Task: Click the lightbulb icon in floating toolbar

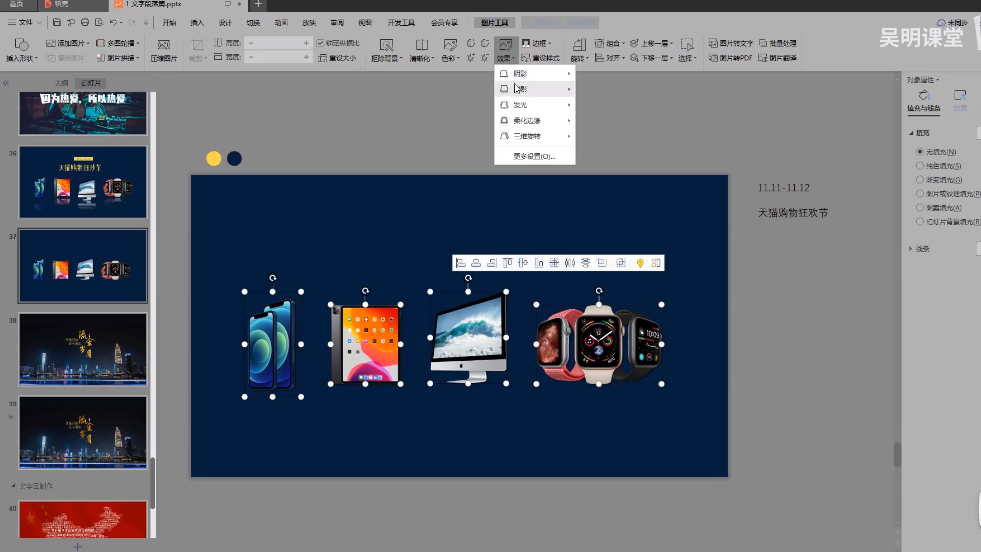Action: tap(640, 263)
